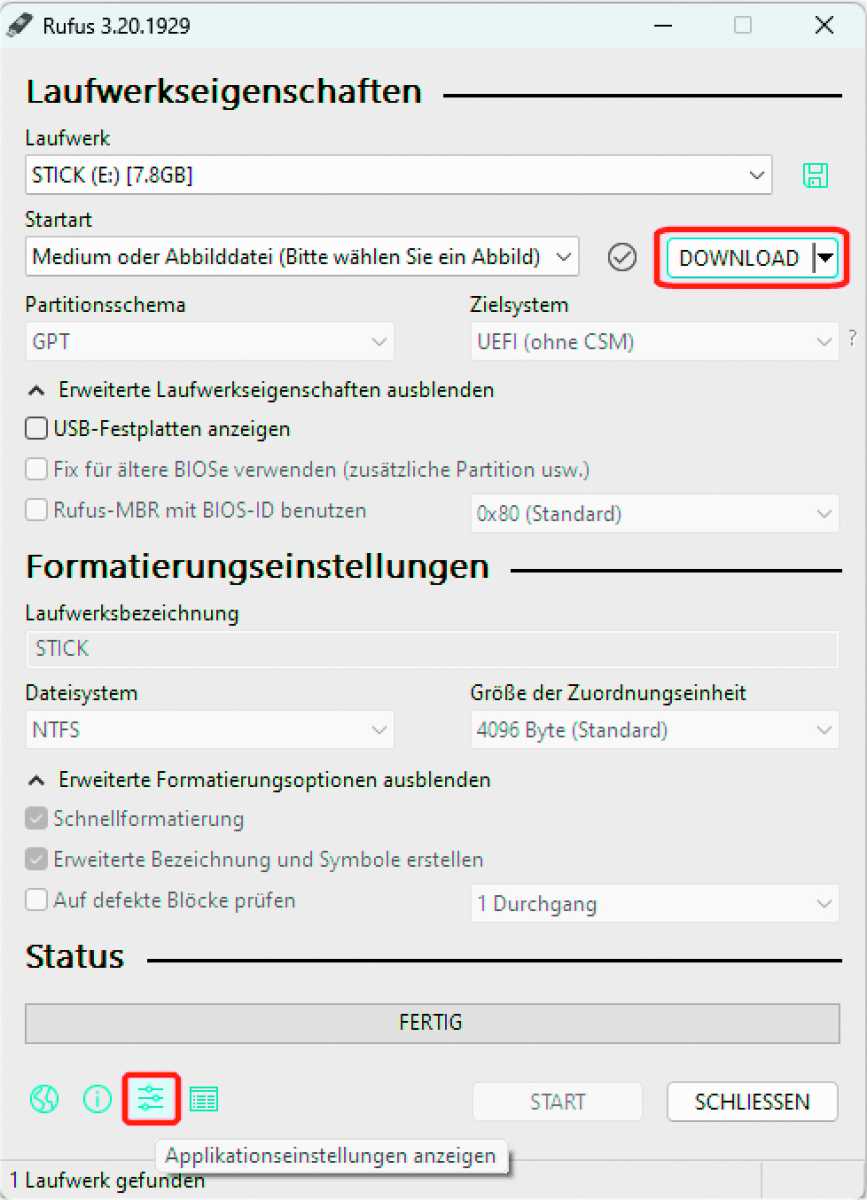Image resolution: width=867 pixels, height=1200 pixels.
Task: Show application settings sliders icon
Action: pyautogui.click(x=151, y=1100)
